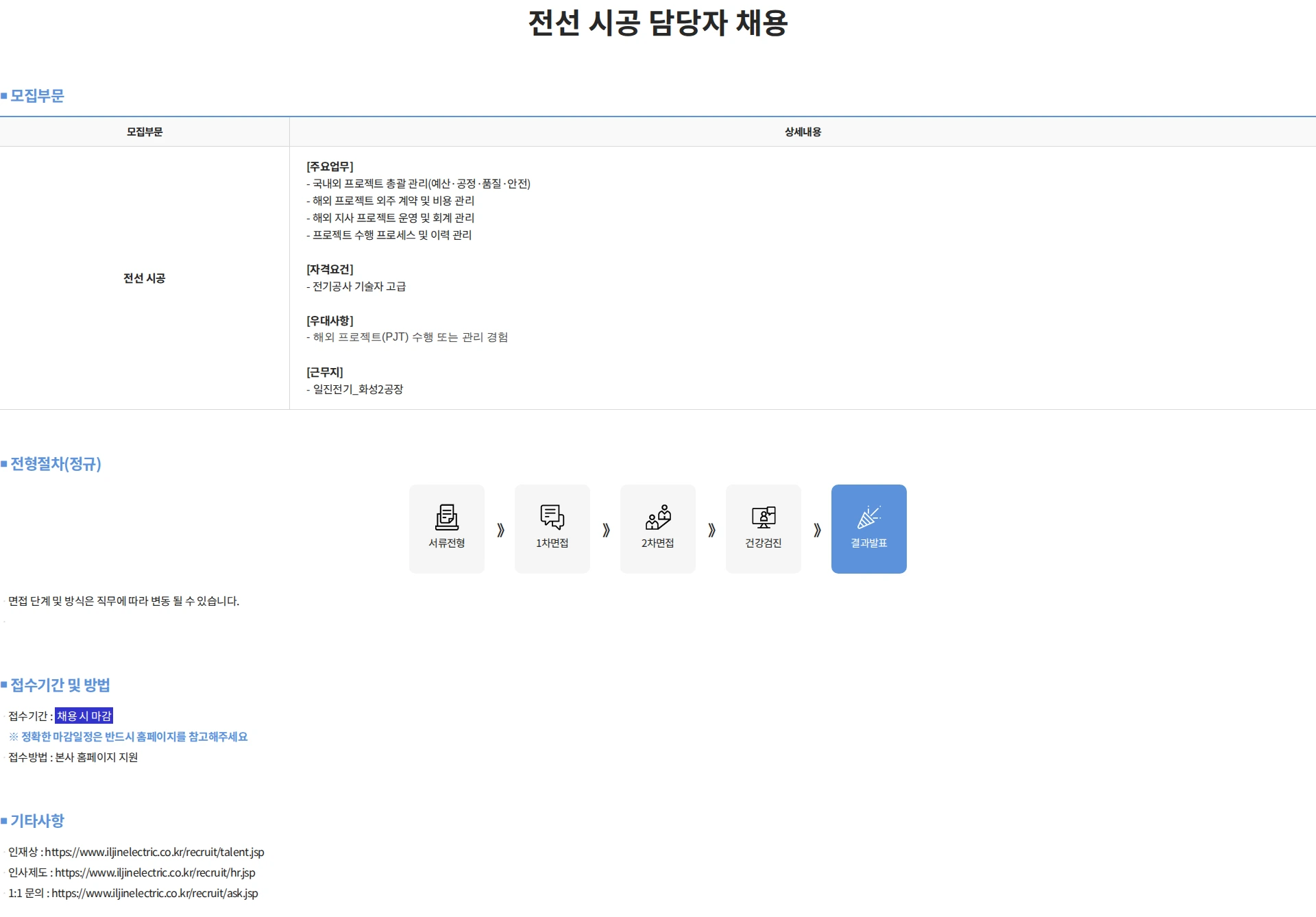
Task: Click the note 면접 단계 및 방식은 직무에 따라 변동
Action: (124, 601)
